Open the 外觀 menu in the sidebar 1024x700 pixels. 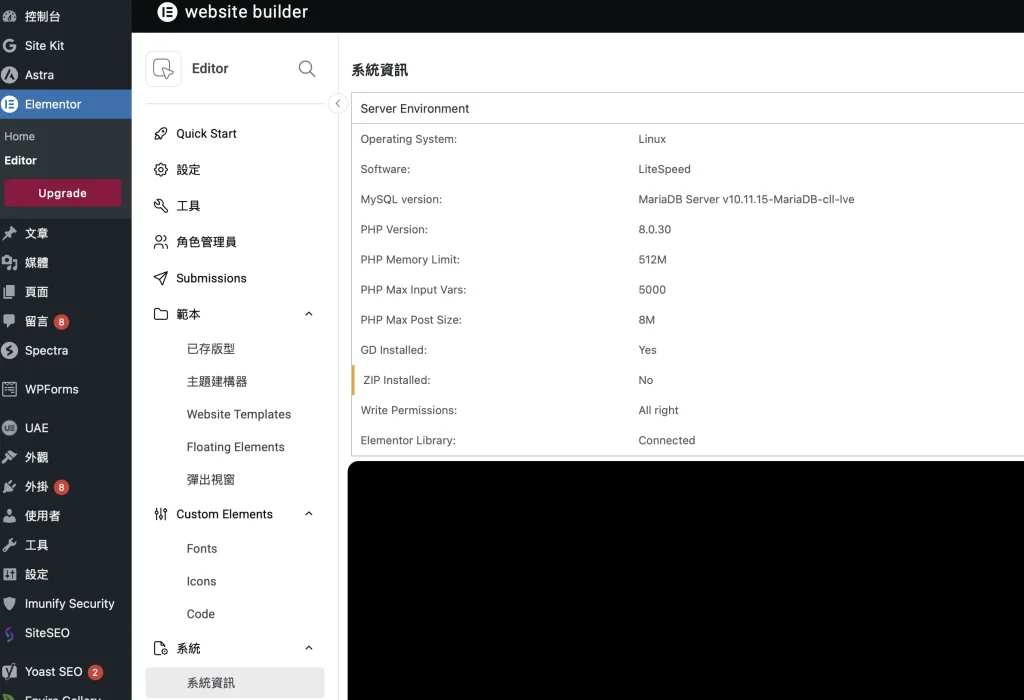pos(35,457)
